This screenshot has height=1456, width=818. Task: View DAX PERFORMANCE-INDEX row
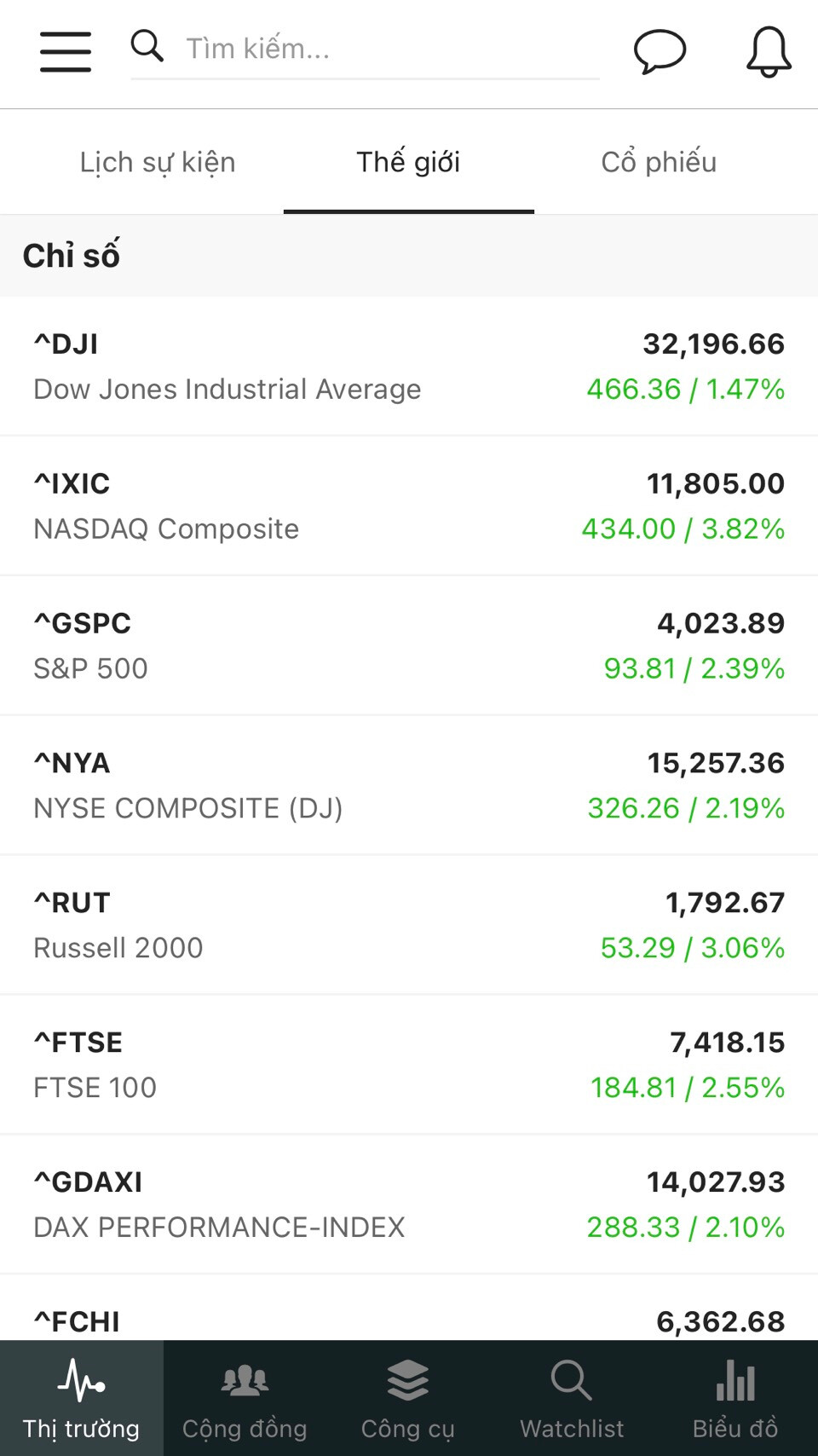coord(409,1205)
